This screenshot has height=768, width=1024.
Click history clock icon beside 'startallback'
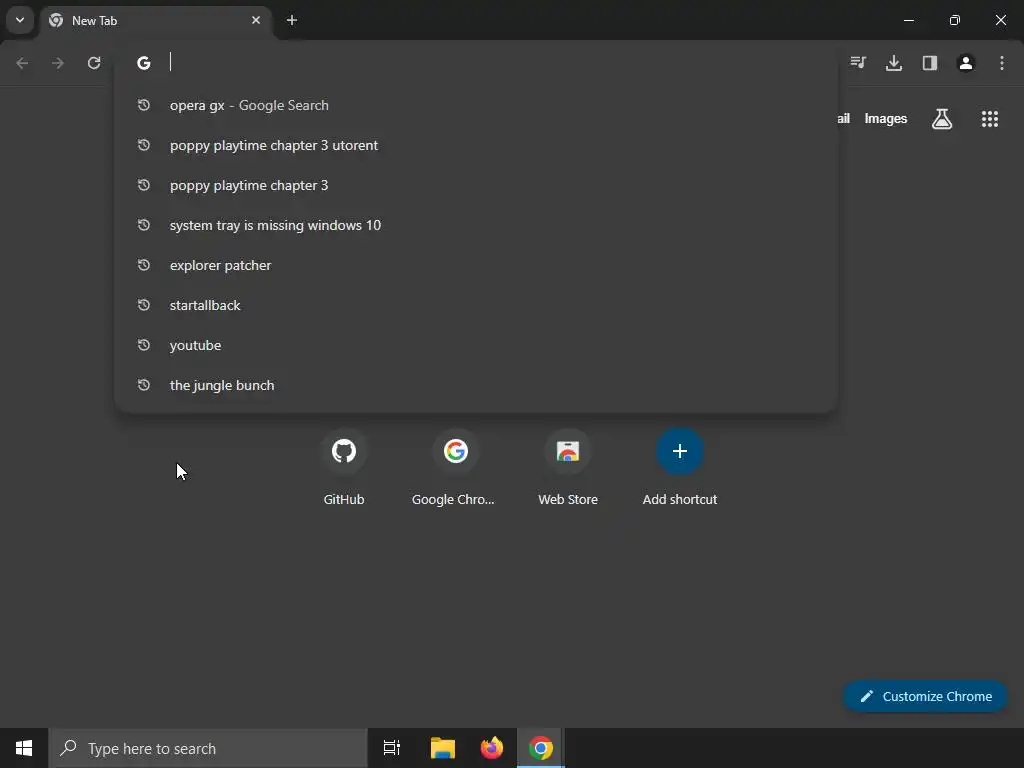[x=144, y=305]
